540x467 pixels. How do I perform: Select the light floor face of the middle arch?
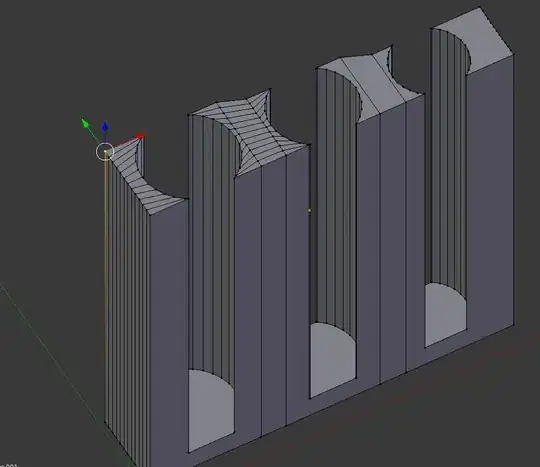(x=332, y=359)
